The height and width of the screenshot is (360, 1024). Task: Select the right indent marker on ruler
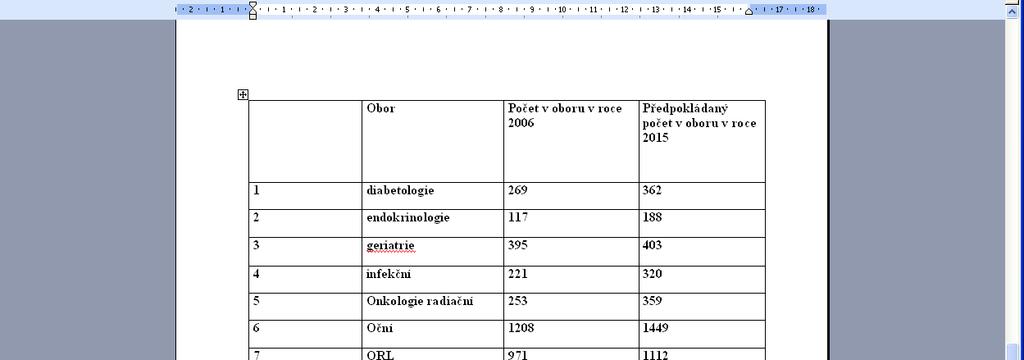point(748,11)
